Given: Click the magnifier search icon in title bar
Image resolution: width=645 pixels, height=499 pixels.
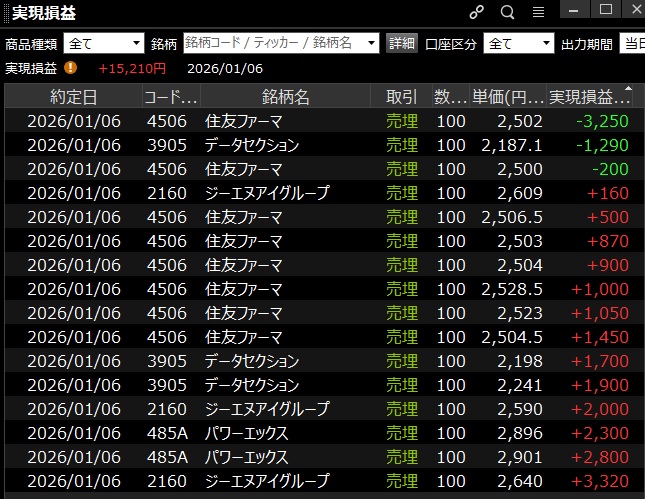Looking at the screenshot, I should 507,12.
